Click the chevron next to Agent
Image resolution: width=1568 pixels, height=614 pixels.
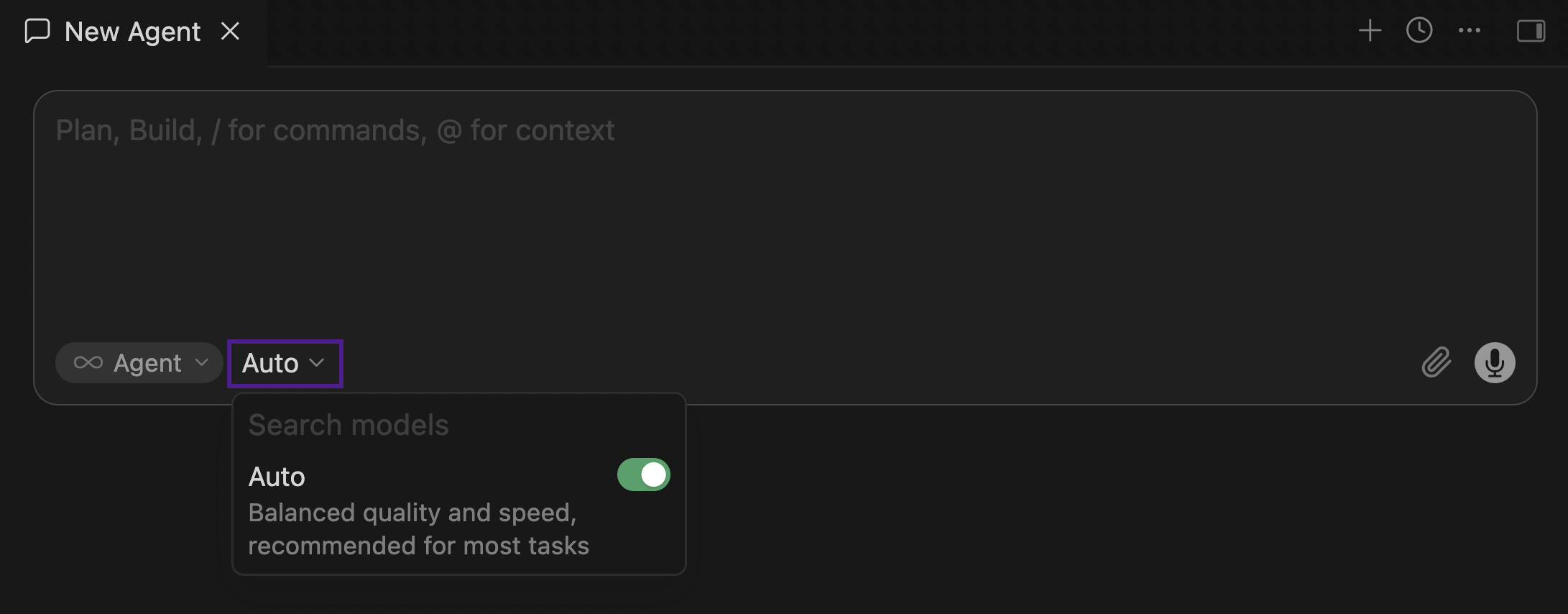(202, 362)
